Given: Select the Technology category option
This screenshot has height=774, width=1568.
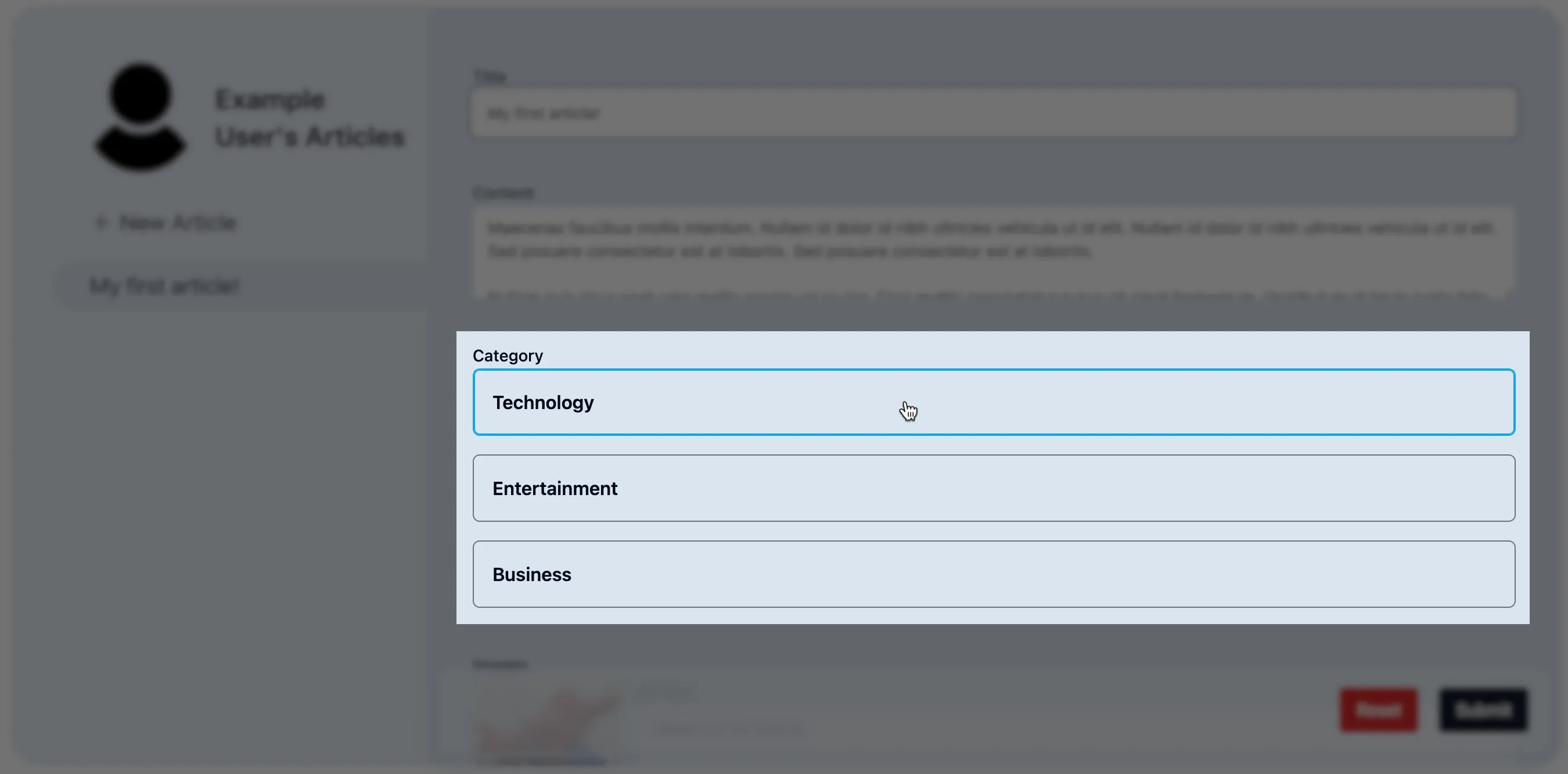Looking at the screenshot, I should (x=994, y=402).
